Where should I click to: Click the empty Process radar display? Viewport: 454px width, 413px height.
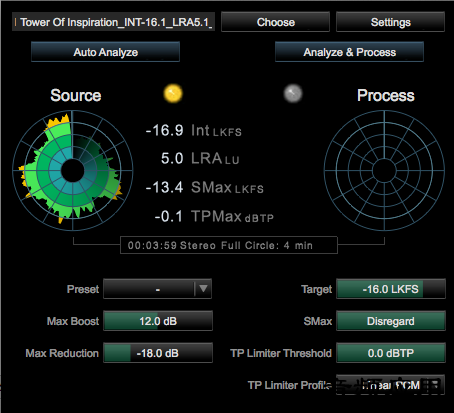click(x=384, y=171)
